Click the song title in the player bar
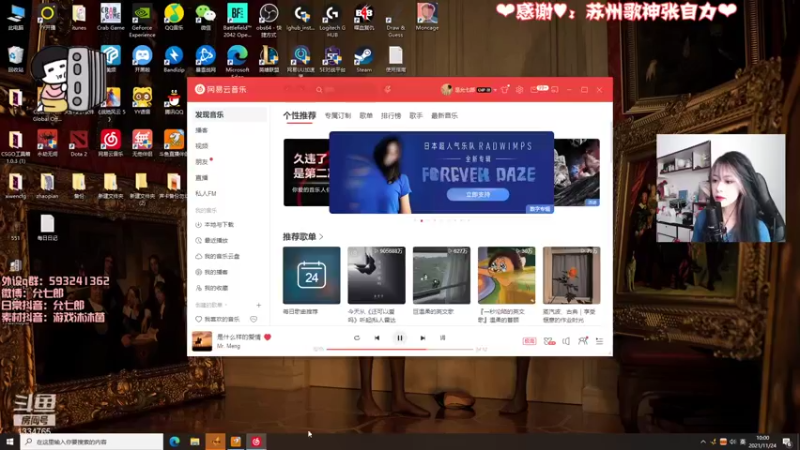Viewport: 800px width, 450px height. tap(239, 337)
